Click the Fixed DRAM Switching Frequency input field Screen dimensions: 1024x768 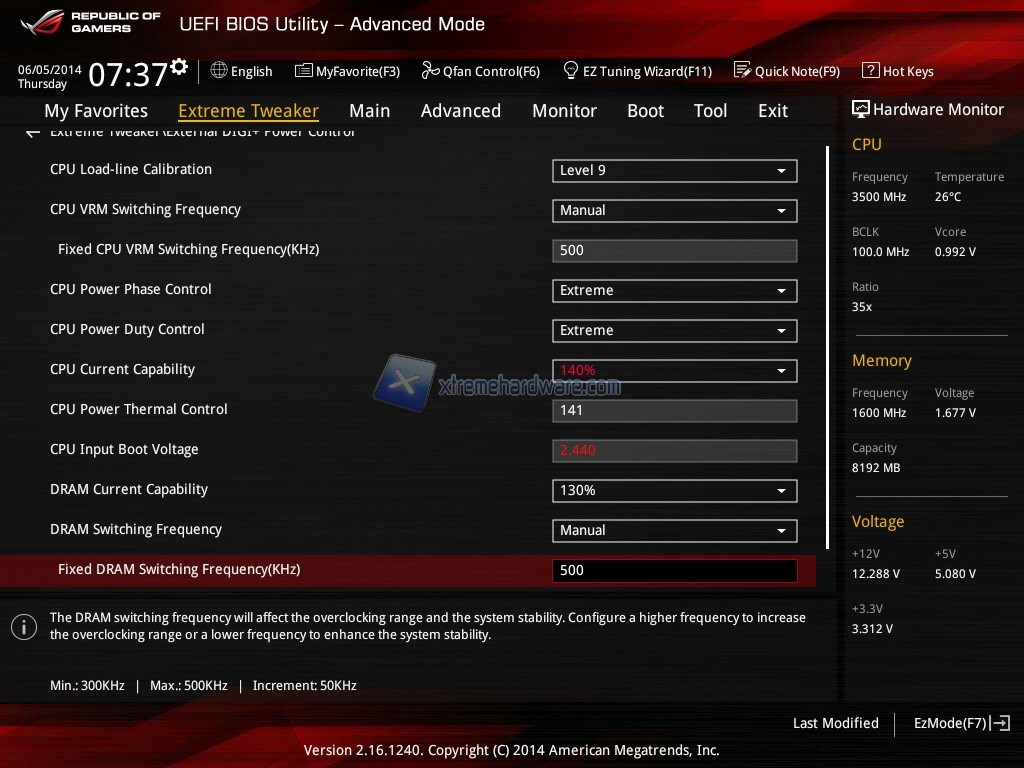[x=674, y=571]
